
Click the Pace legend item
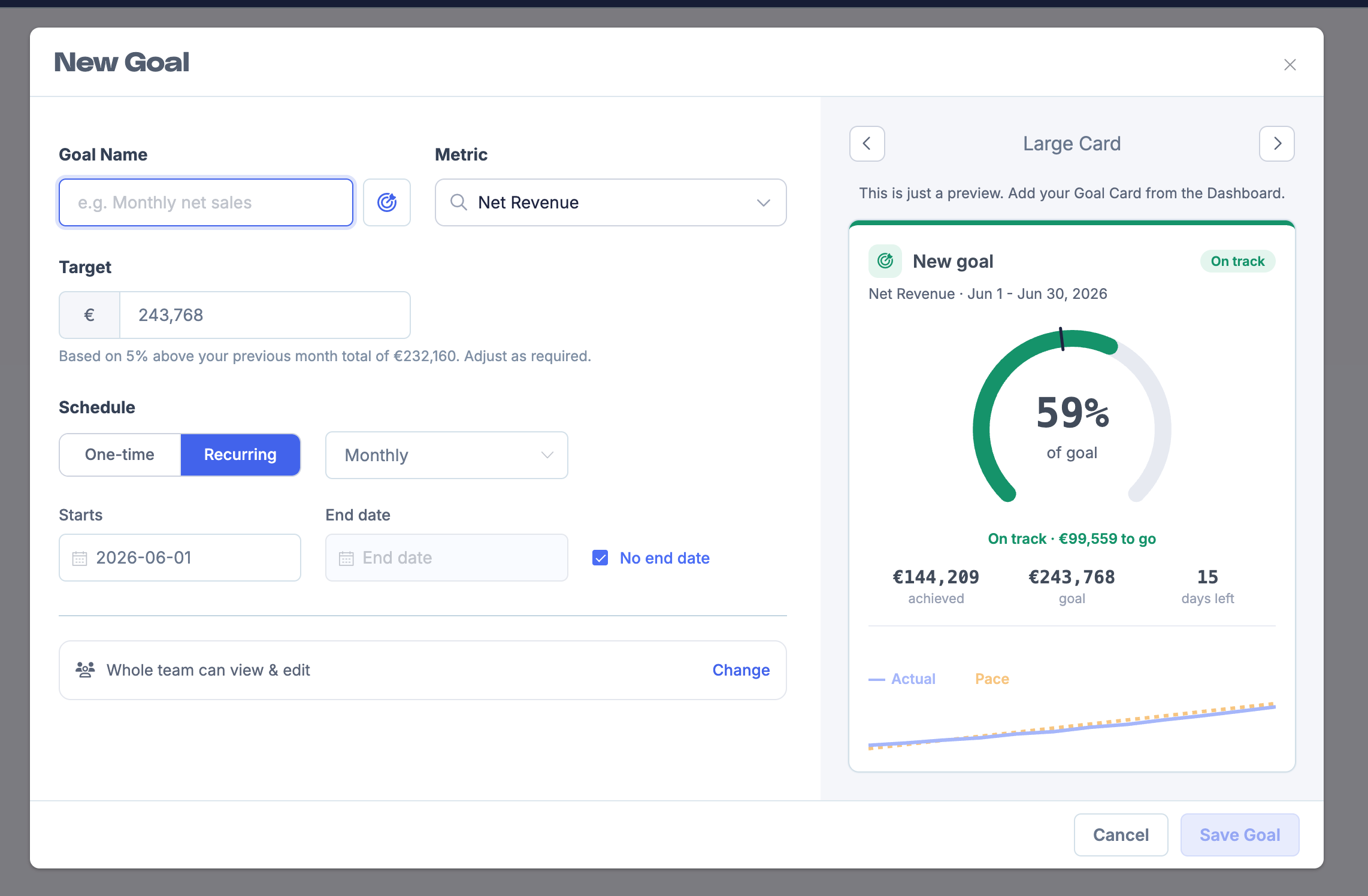[992, 679]
